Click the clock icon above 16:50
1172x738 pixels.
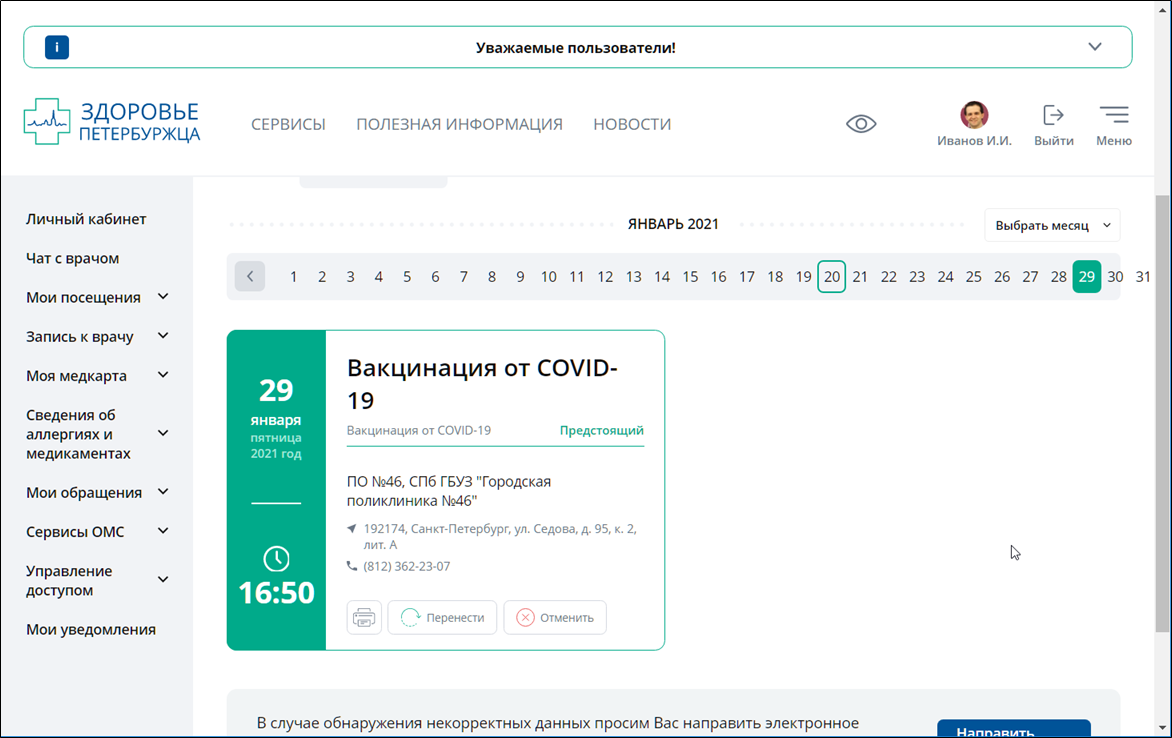(x=277, y=559)
